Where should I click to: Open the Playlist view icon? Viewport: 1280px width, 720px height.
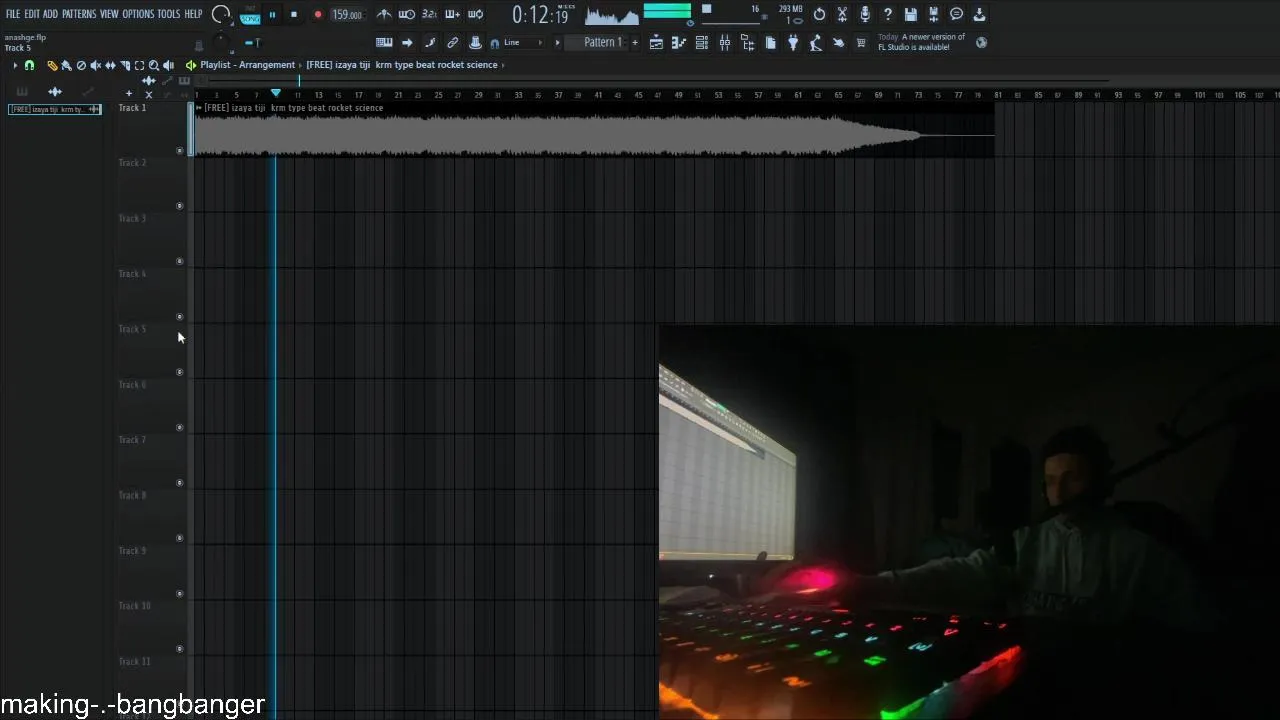(656, 43)
